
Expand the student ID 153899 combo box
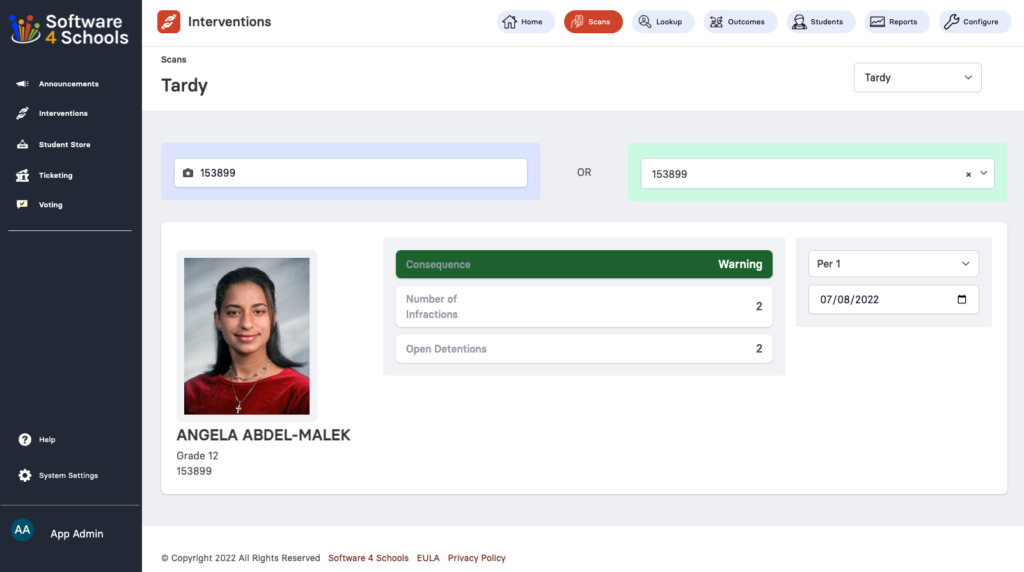pos(983,173)
